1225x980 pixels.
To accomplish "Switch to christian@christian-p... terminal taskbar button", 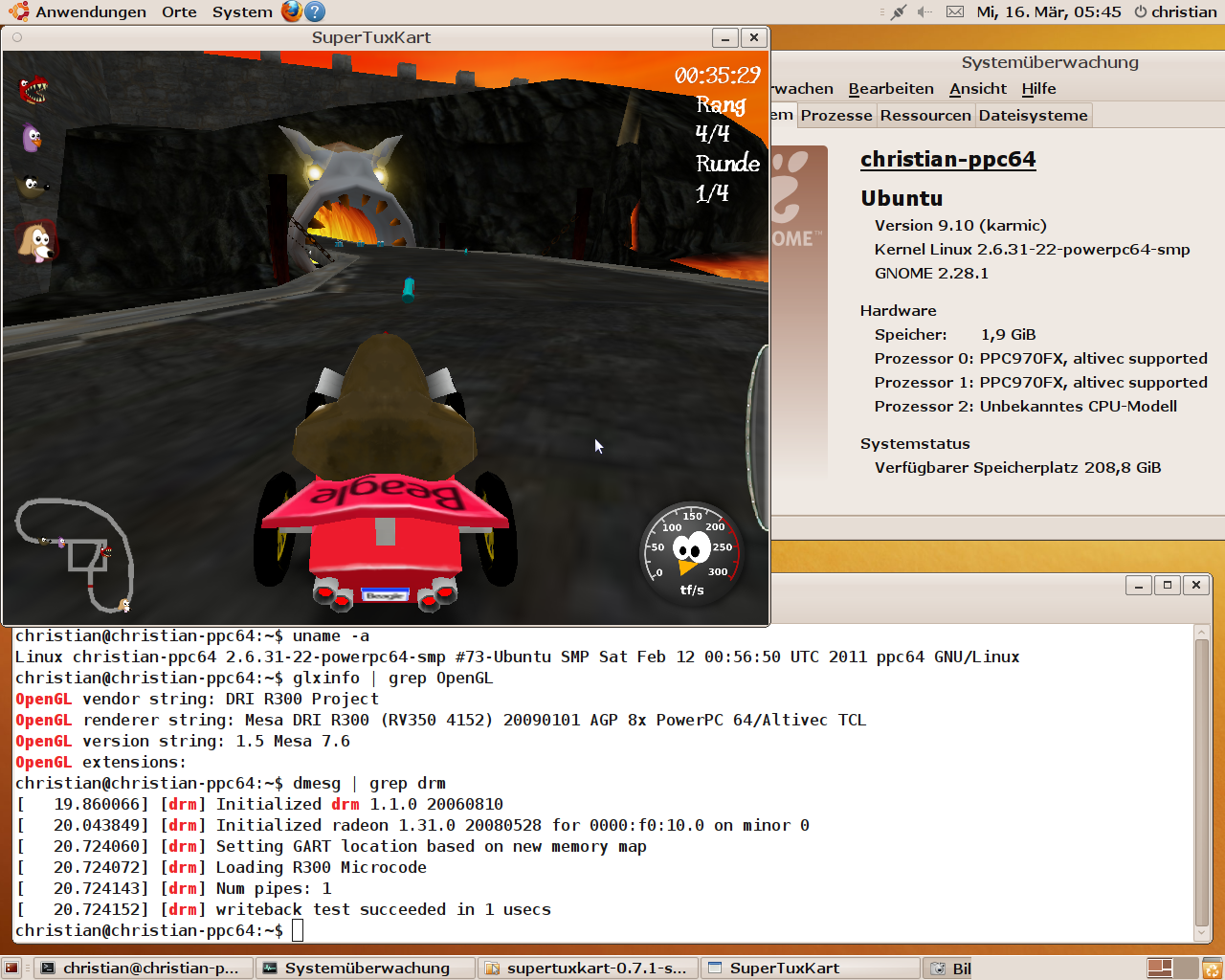I will click(x=144, y=969).
